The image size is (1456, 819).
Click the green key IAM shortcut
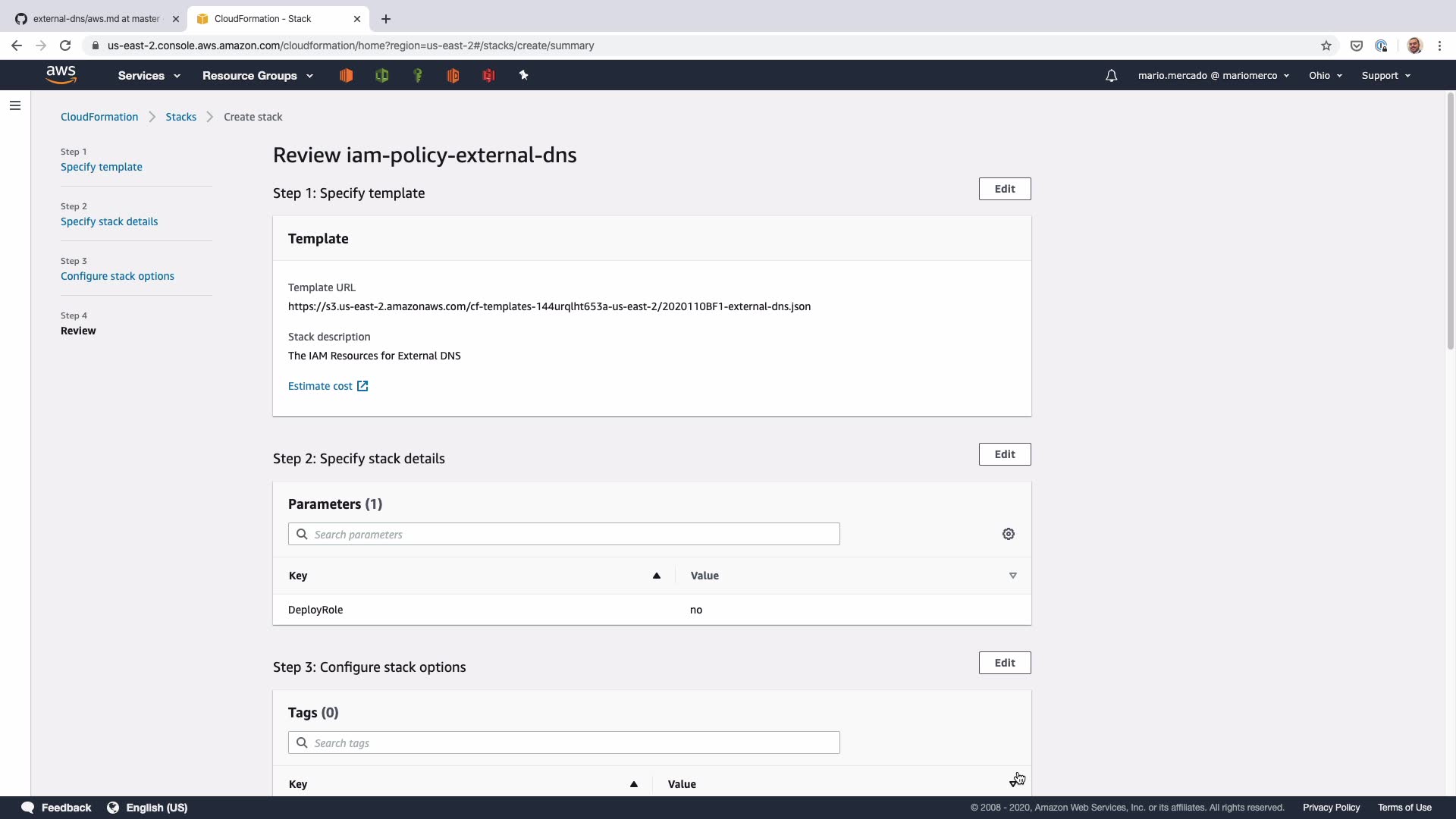click(417, 75)
